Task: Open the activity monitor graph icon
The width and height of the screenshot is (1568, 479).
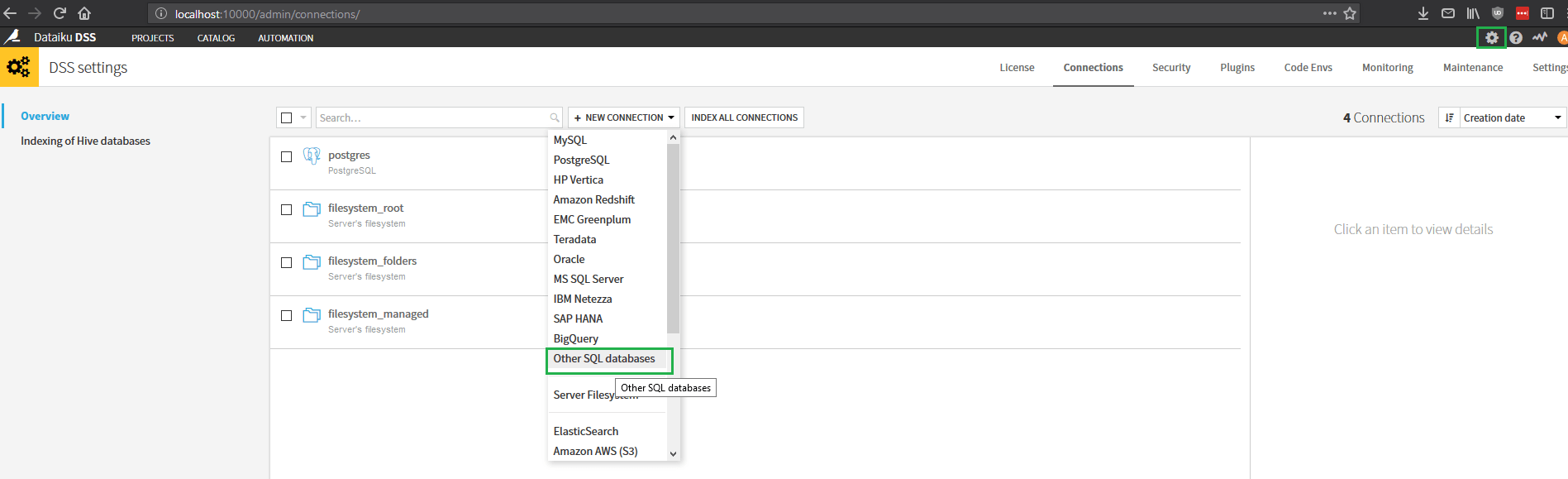Action: [x=1540, y=37]
